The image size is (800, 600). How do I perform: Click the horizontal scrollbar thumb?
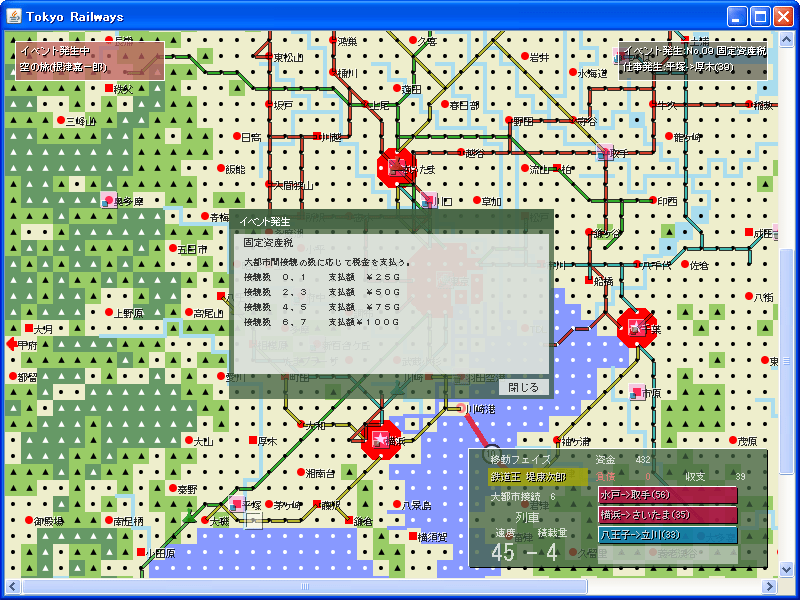pyautogui.click(x=305, y=586)
